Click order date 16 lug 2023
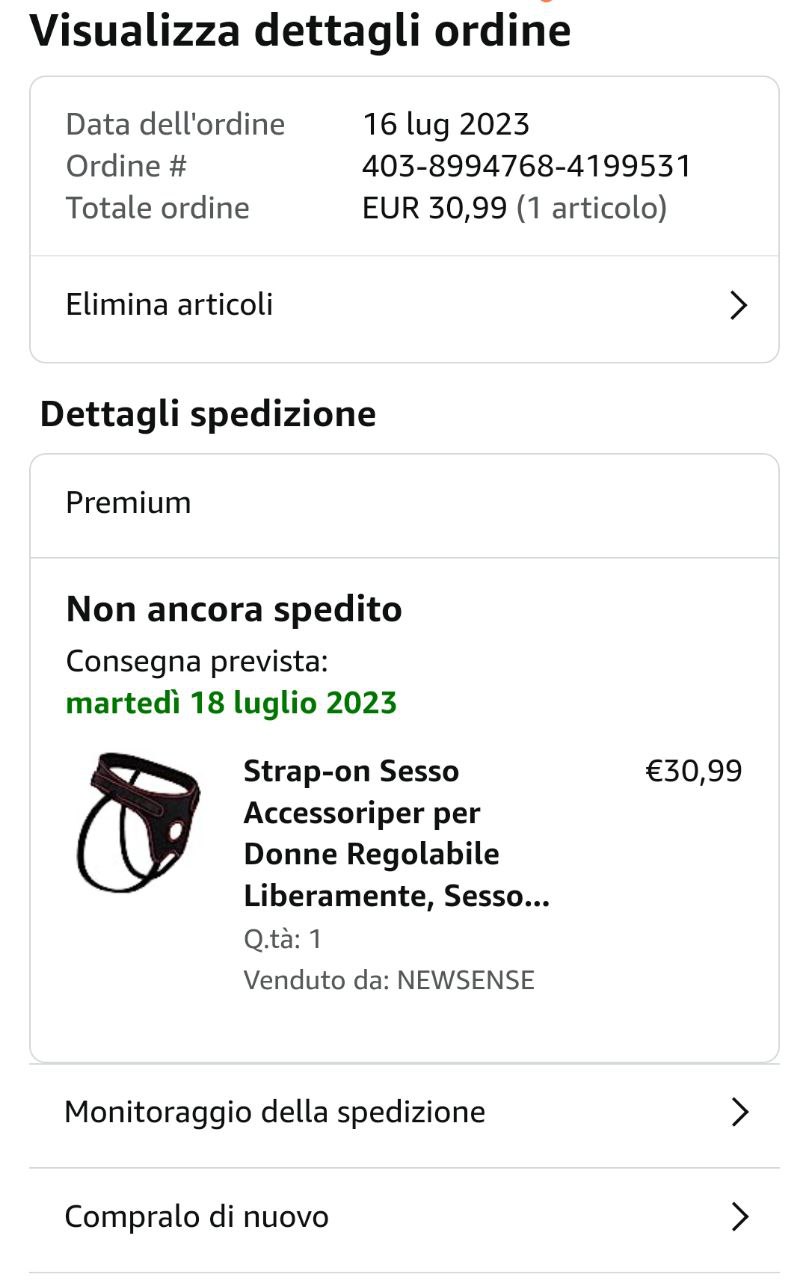Viewport: 807px width, 1280px height. (446, 124)
